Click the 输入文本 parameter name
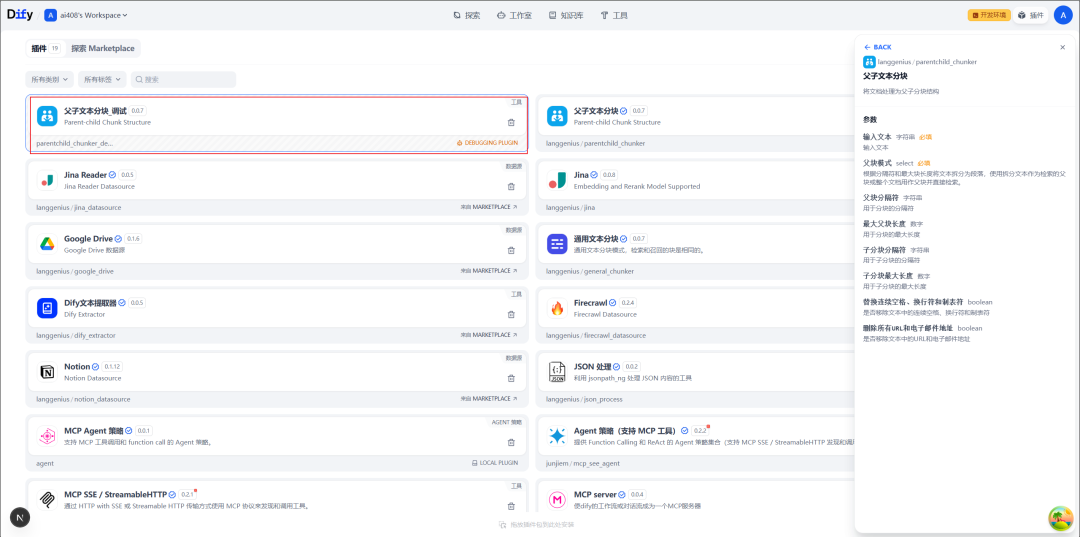 tap(877, 137)
